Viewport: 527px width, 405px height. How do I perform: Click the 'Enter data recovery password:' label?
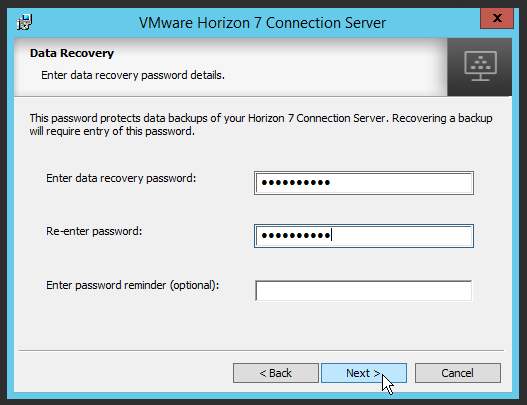(121, 178)
